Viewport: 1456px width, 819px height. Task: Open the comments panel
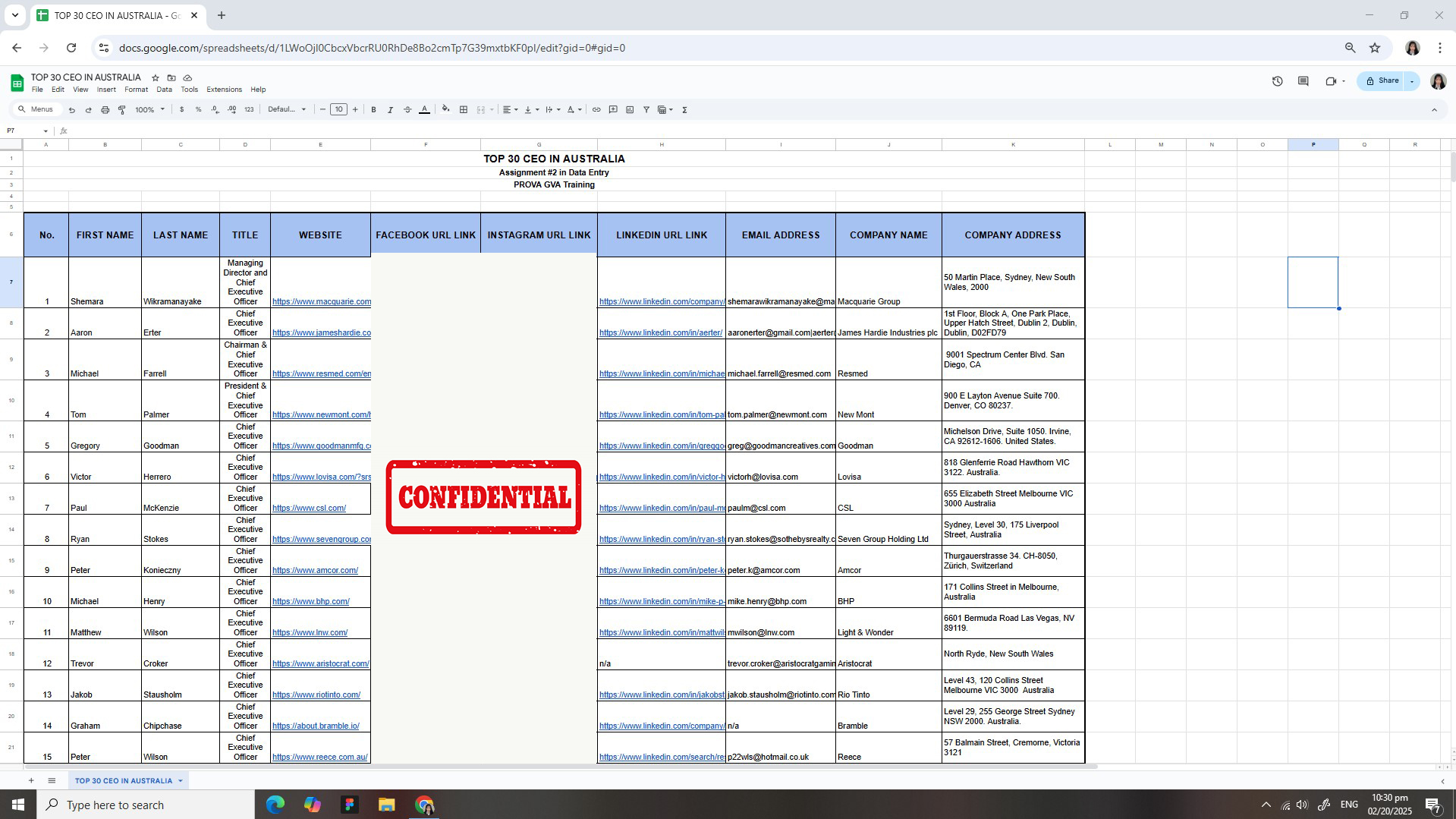(x=1303, y=81)
